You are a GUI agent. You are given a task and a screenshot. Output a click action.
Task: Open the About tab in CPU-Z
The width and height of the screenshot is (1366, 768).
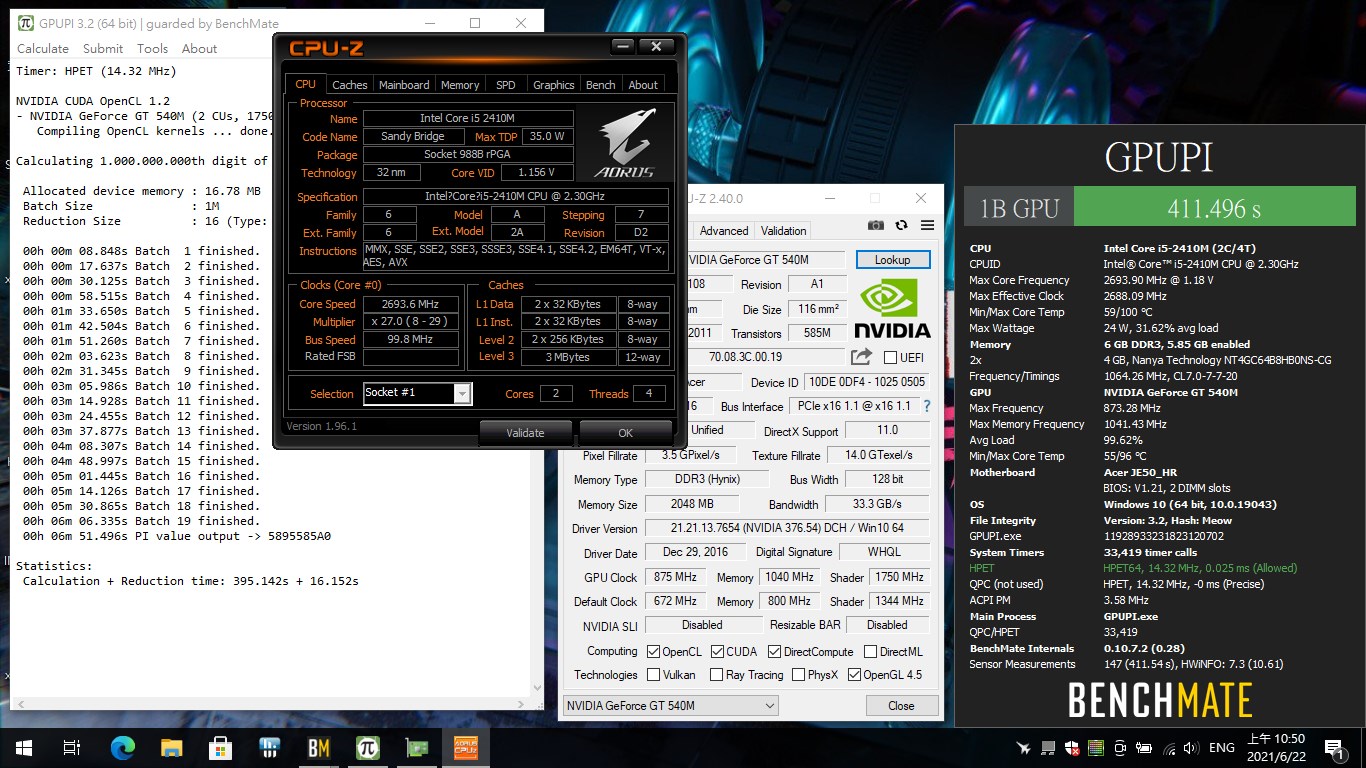click(643, 85)
